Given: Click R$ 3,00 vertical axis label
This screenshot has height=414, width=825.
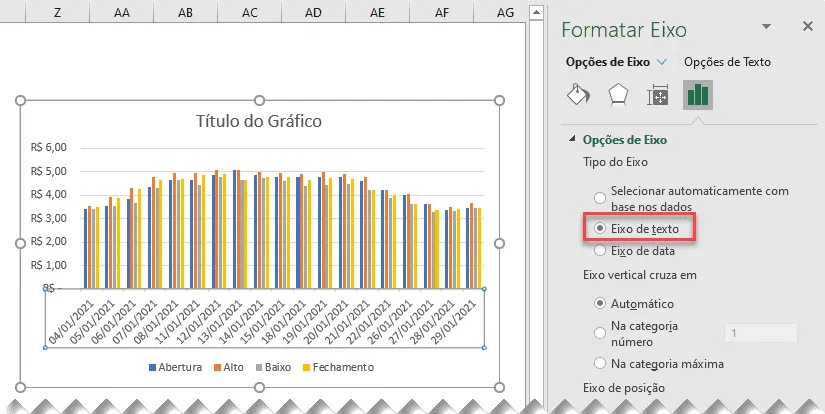Looking at the screenshot, I should point(49,218).
